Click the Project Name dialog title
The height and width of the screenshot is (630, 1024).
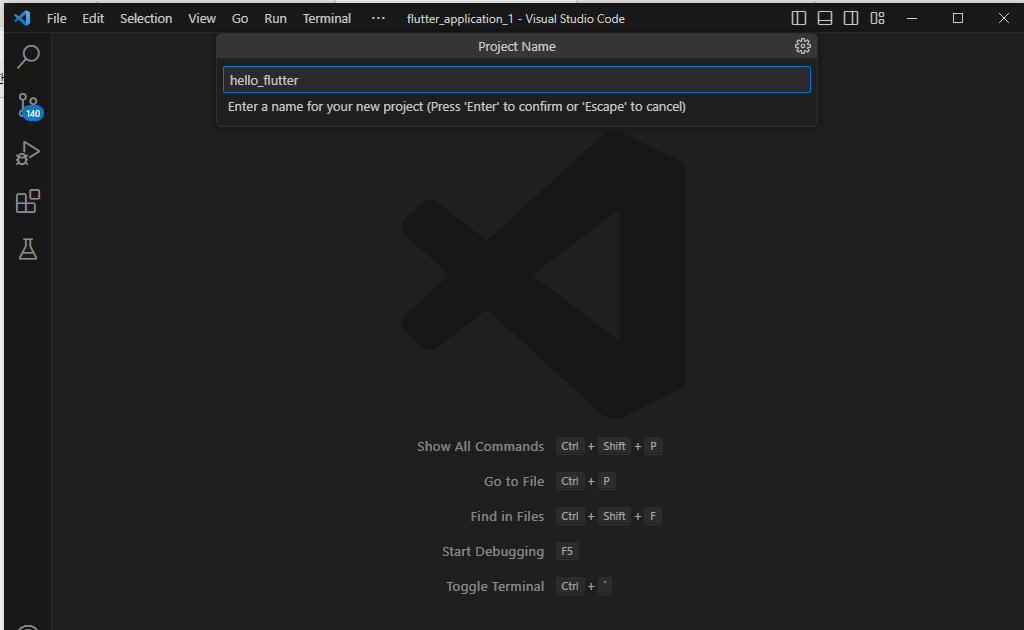[x=517, y=46]
